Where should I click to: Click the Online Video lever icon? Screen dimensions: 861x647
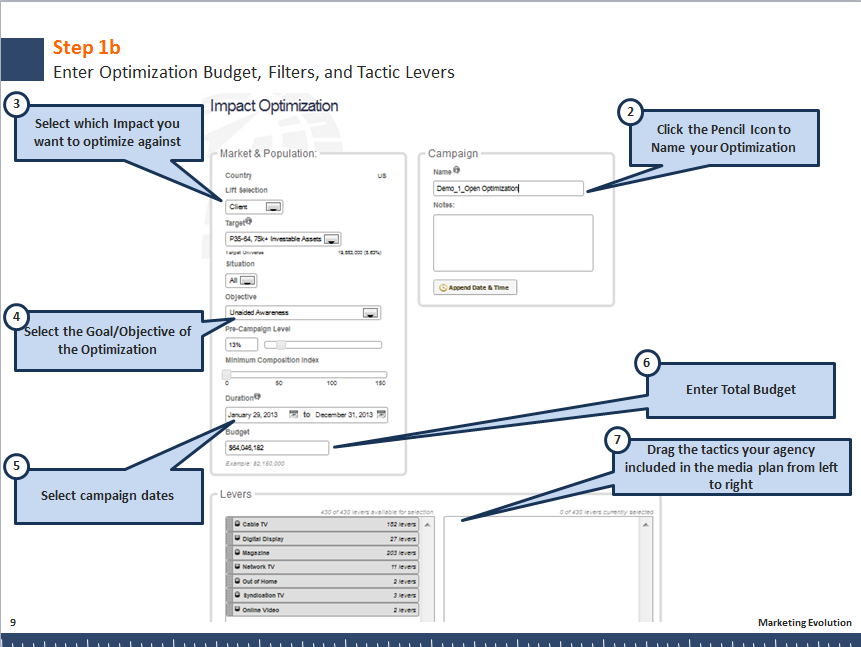pyautogui.click(x=237, y=609)
